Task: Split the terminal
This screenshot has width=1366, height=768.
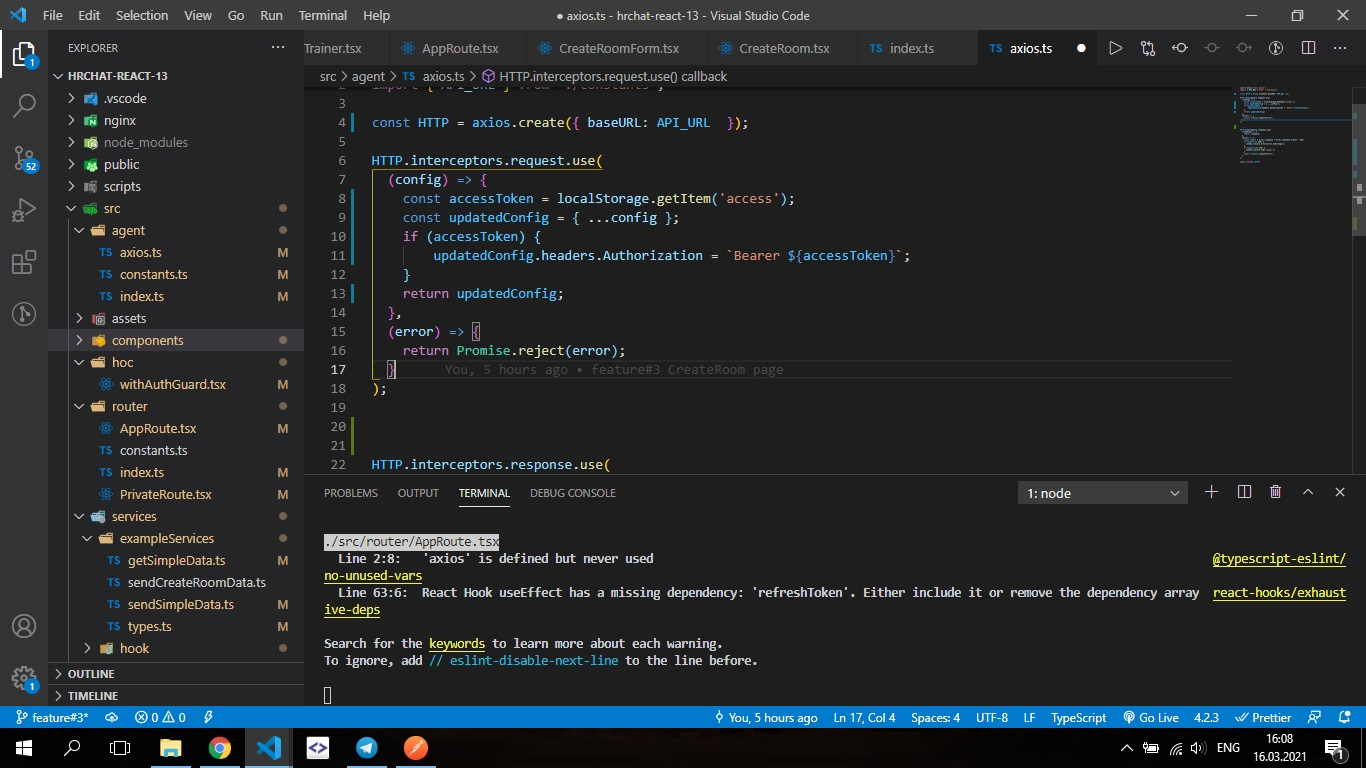Action: [x=1244, y=492]
